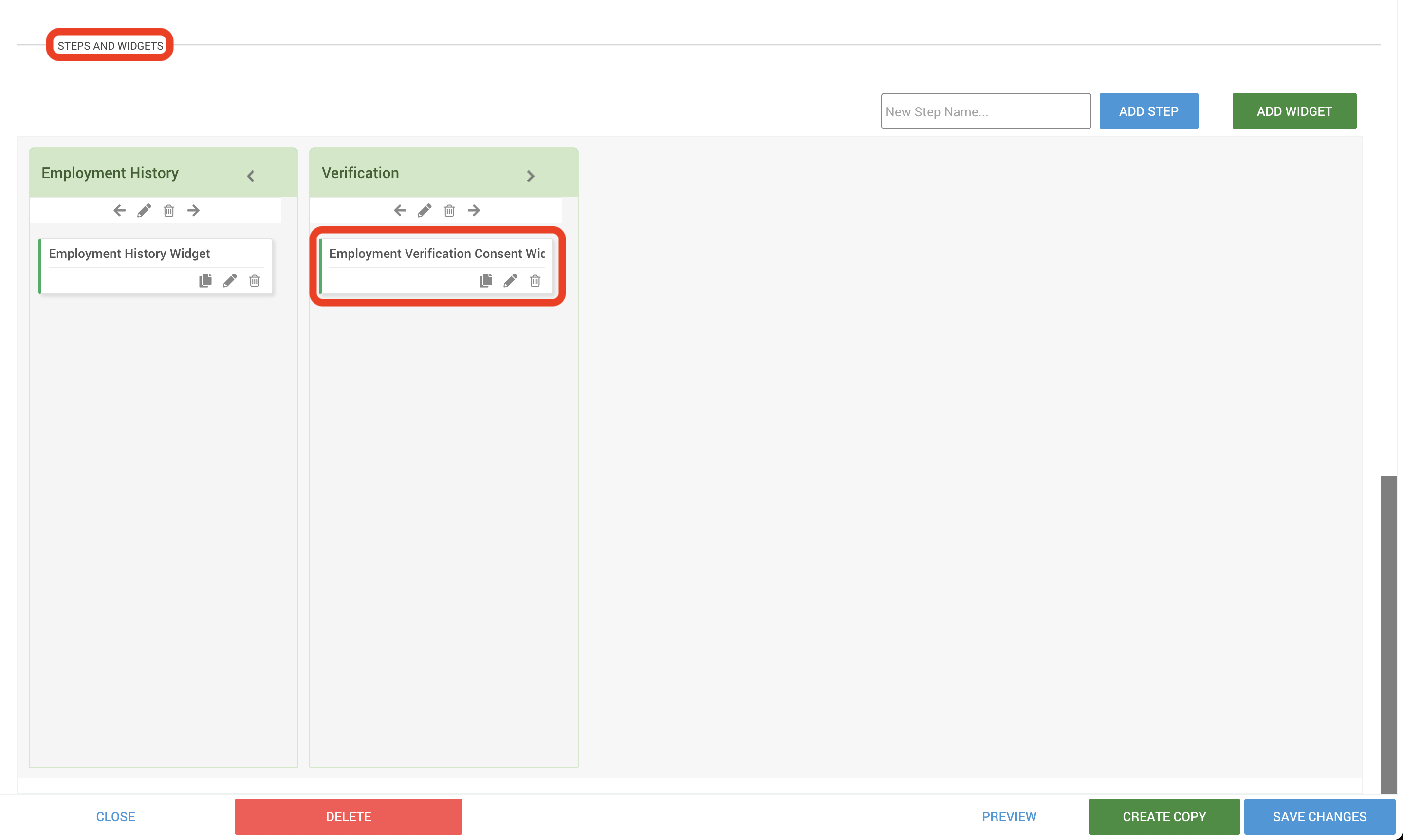
Task: Click the CLOSE link
Action: [115, 816]
